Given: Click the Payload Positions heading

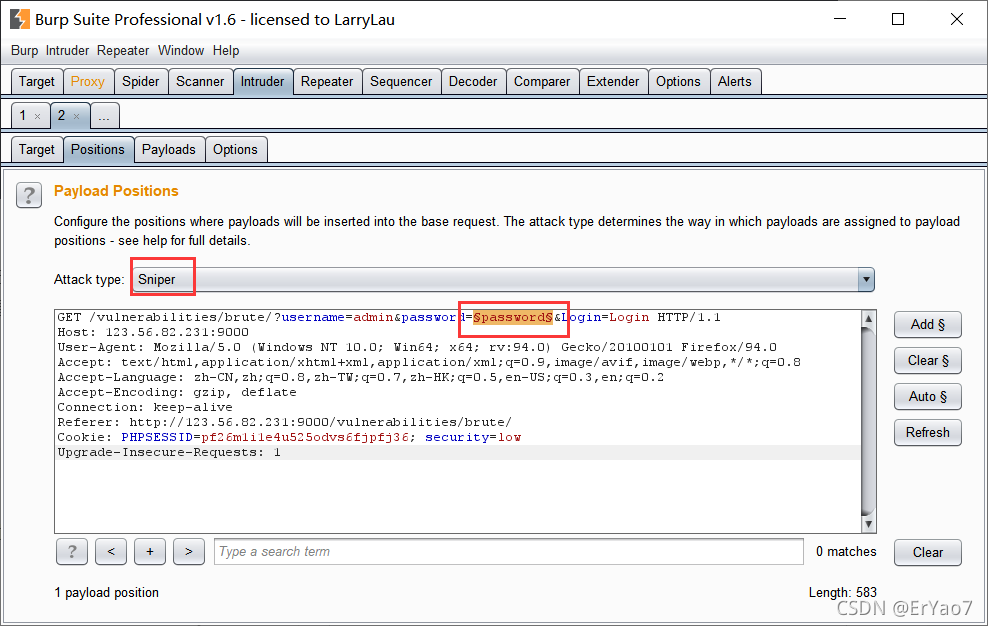Looking at the screenshot, I should point(116,191).
